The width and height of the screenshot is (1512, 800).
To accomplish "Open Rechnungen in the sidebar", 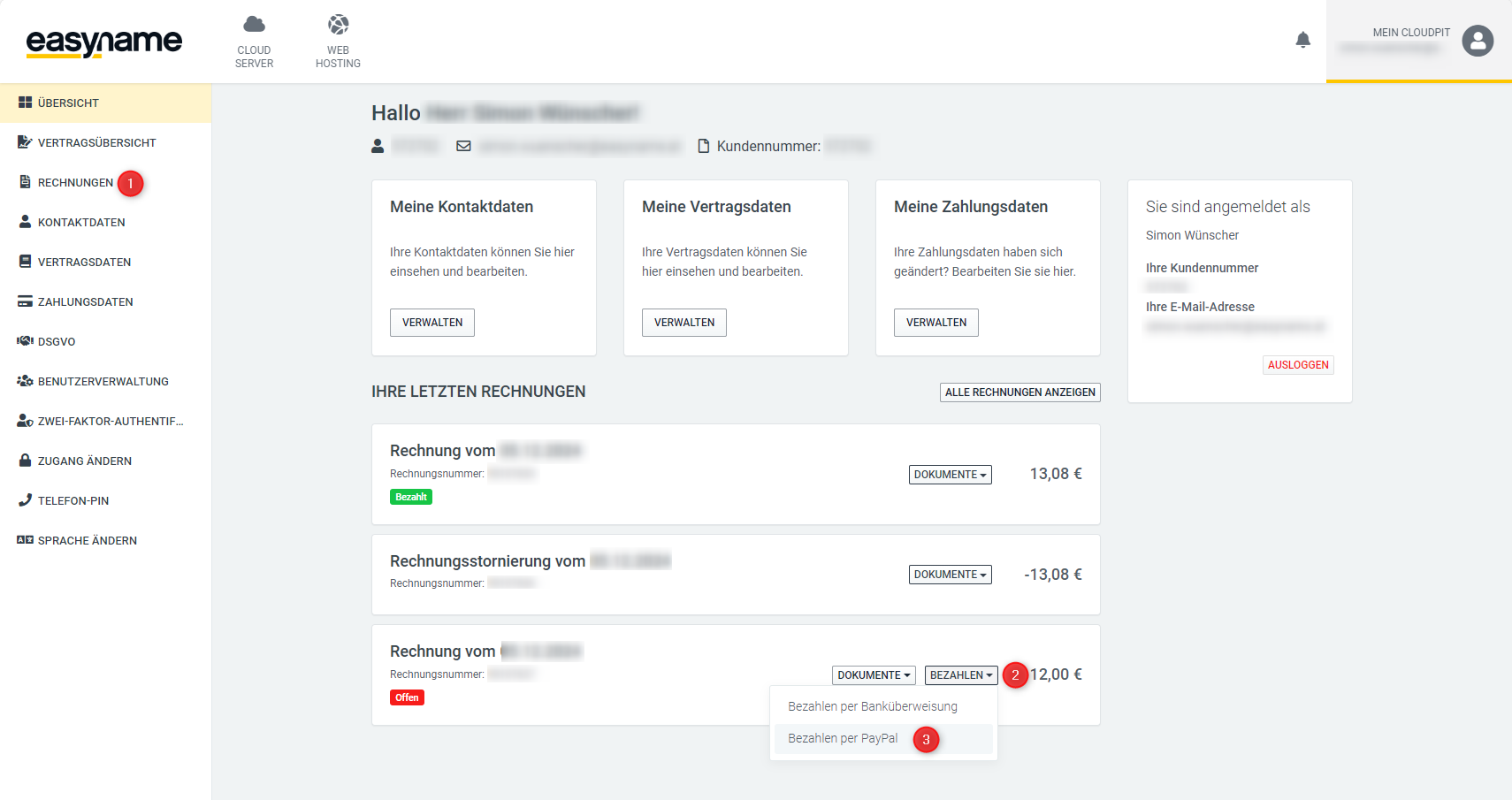I will tap(75, 183).
